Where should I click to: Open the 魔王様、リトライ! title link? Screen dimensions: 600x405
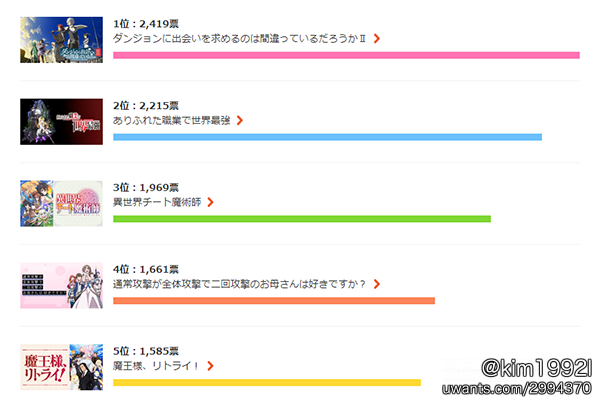tap(156, 366)
